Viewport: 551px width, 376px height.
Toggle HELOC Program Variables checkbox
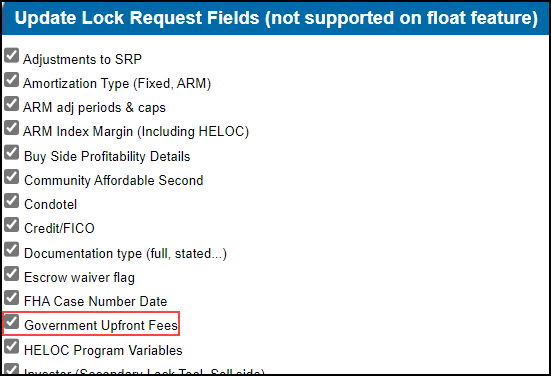point(12,346)
